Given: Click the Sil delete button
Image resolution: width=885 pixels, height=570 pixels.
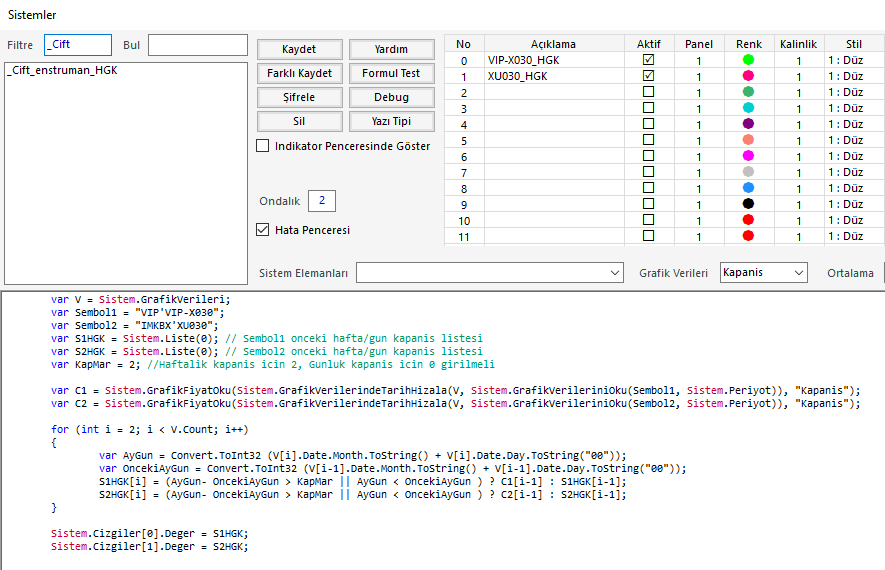Looking at the screenshot, I should coord(299,121).
